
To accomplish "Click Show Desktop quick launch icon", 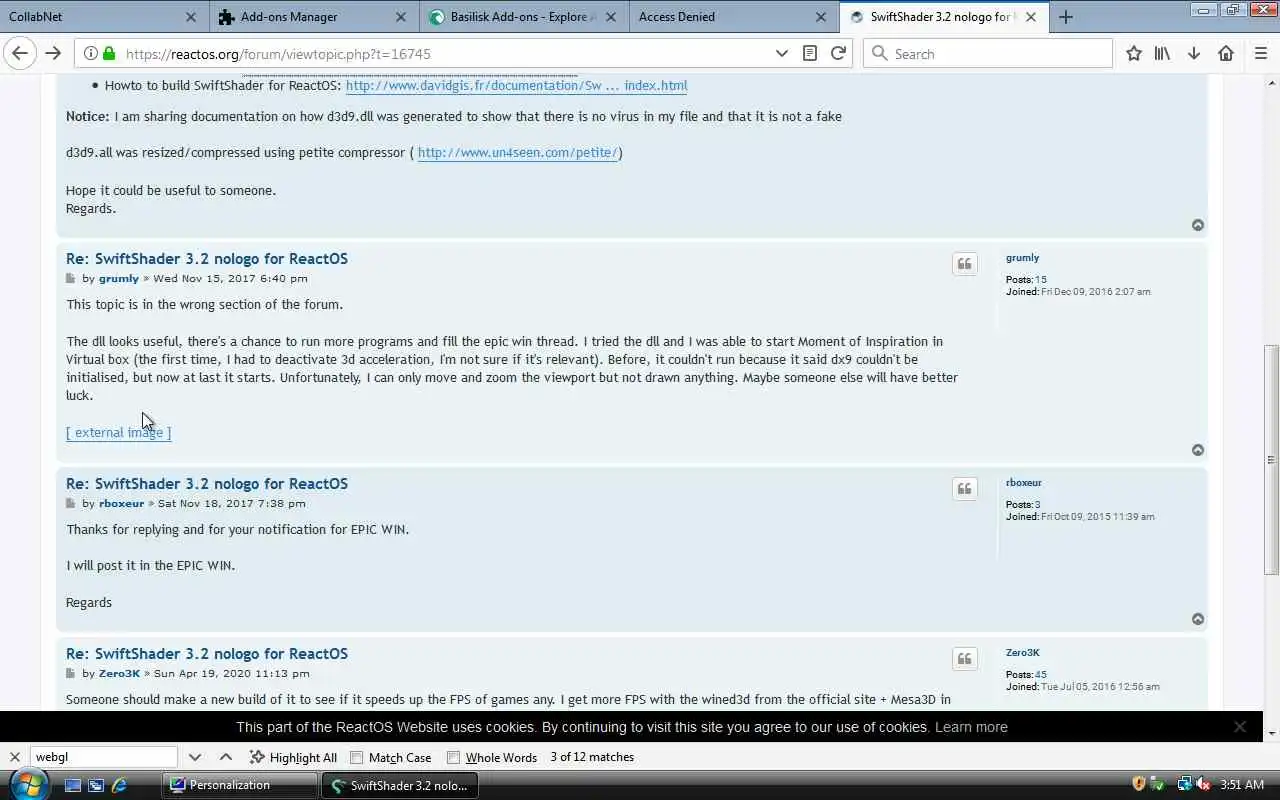I will [72, 785].
